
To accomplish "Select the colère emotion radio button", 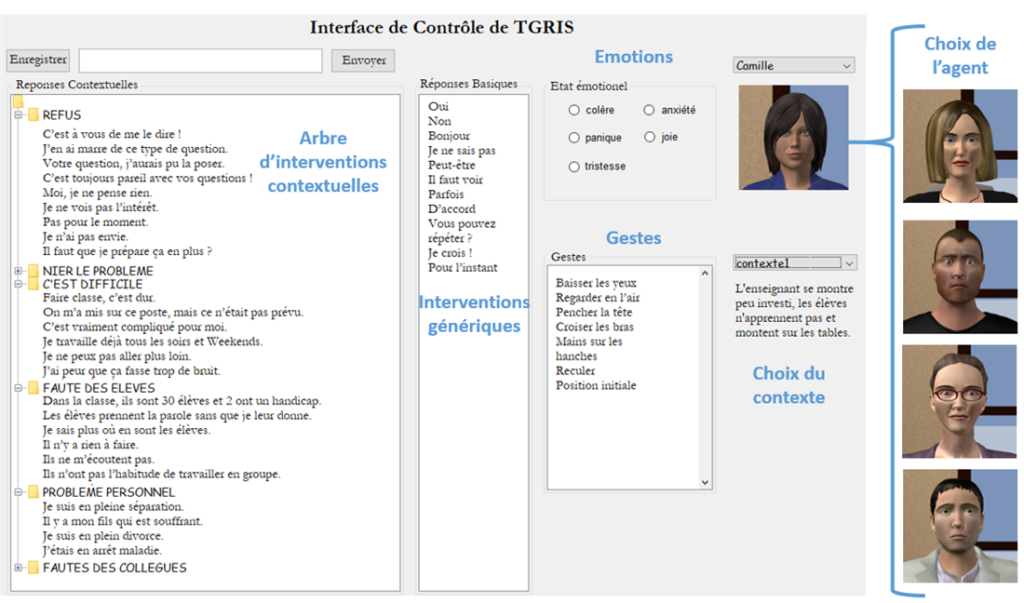I will (x=574, y=110).
